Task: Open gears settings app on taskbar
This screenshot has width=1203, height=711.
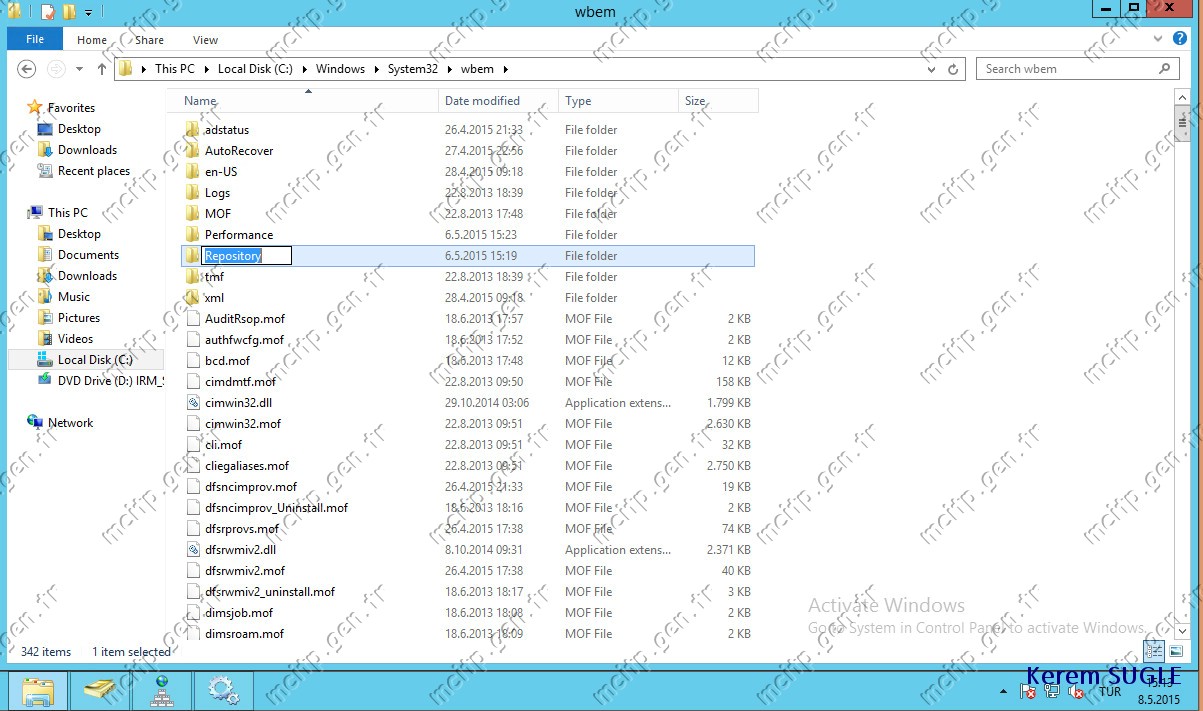Action: coord(222,690)
